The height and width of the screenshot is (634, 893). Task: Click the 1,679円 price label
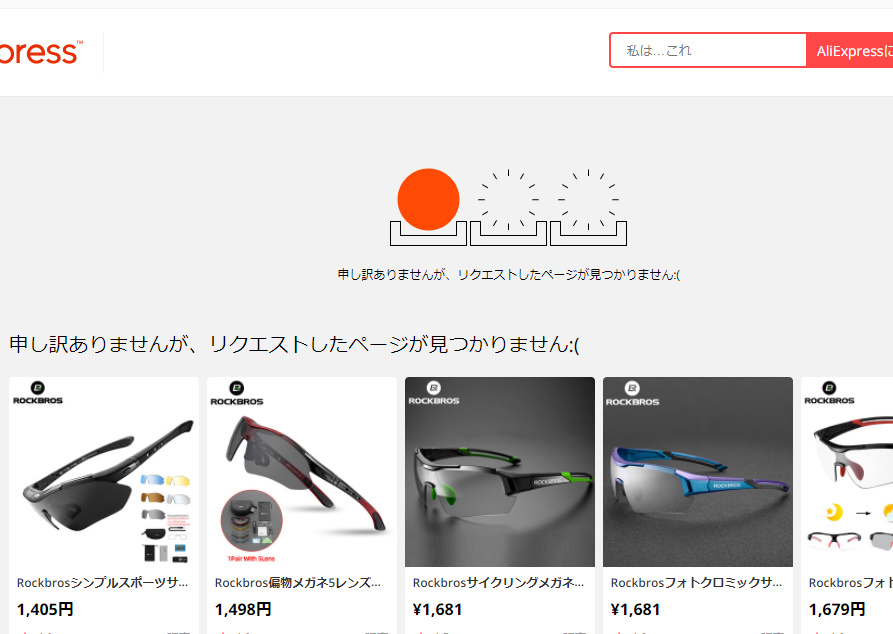tap(837, 610)
